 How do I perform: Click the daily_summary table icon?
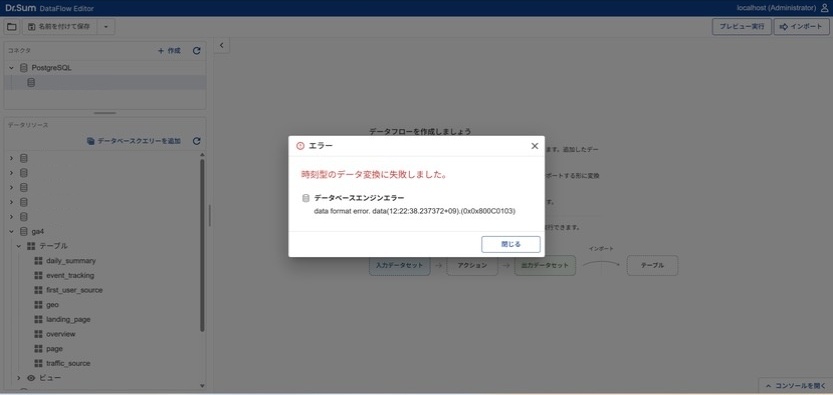[38, 261]
